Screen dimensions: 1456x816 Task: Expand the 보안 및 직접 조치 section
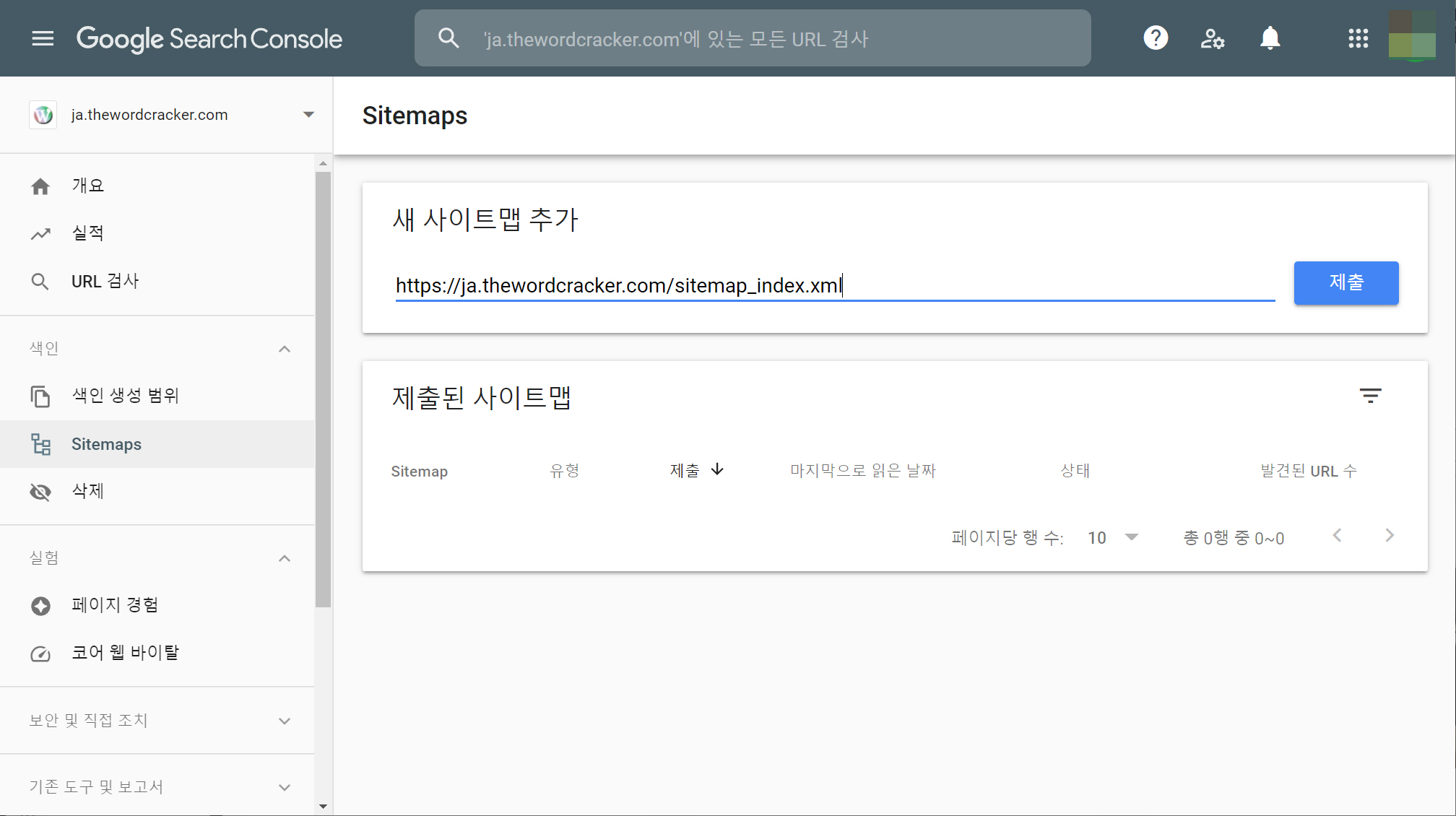pyautogui.click(x=285, y=721)
